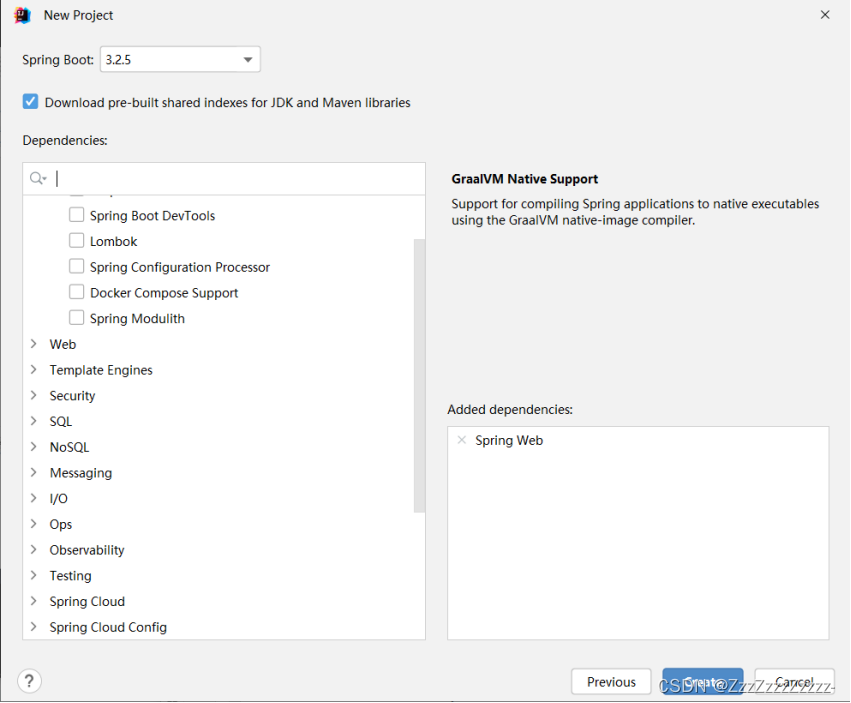Click the Spring Boot DevTools label
Viewport: 851px width, 703px height.
(153, 216)
